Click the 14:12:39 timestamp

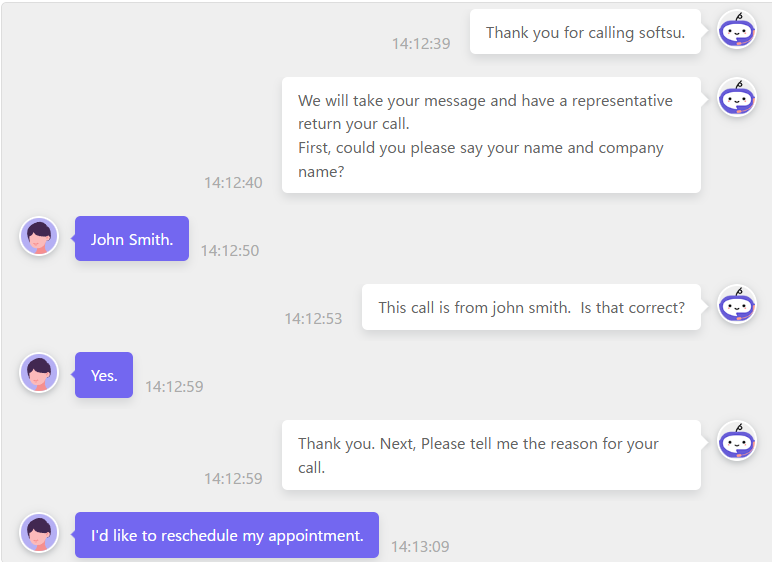pyautogui.click(x=421, y=44)
